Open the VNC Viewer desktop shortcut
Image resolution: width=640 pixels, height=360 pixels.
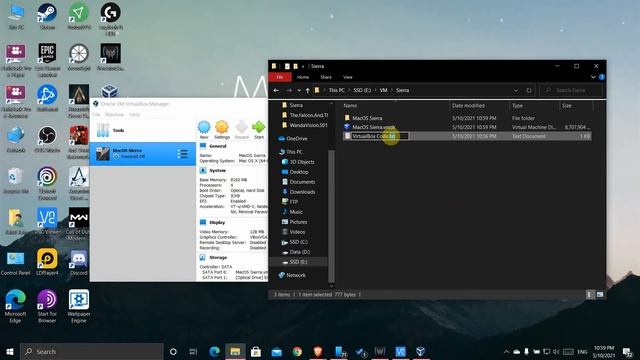[x=47, y=221]
